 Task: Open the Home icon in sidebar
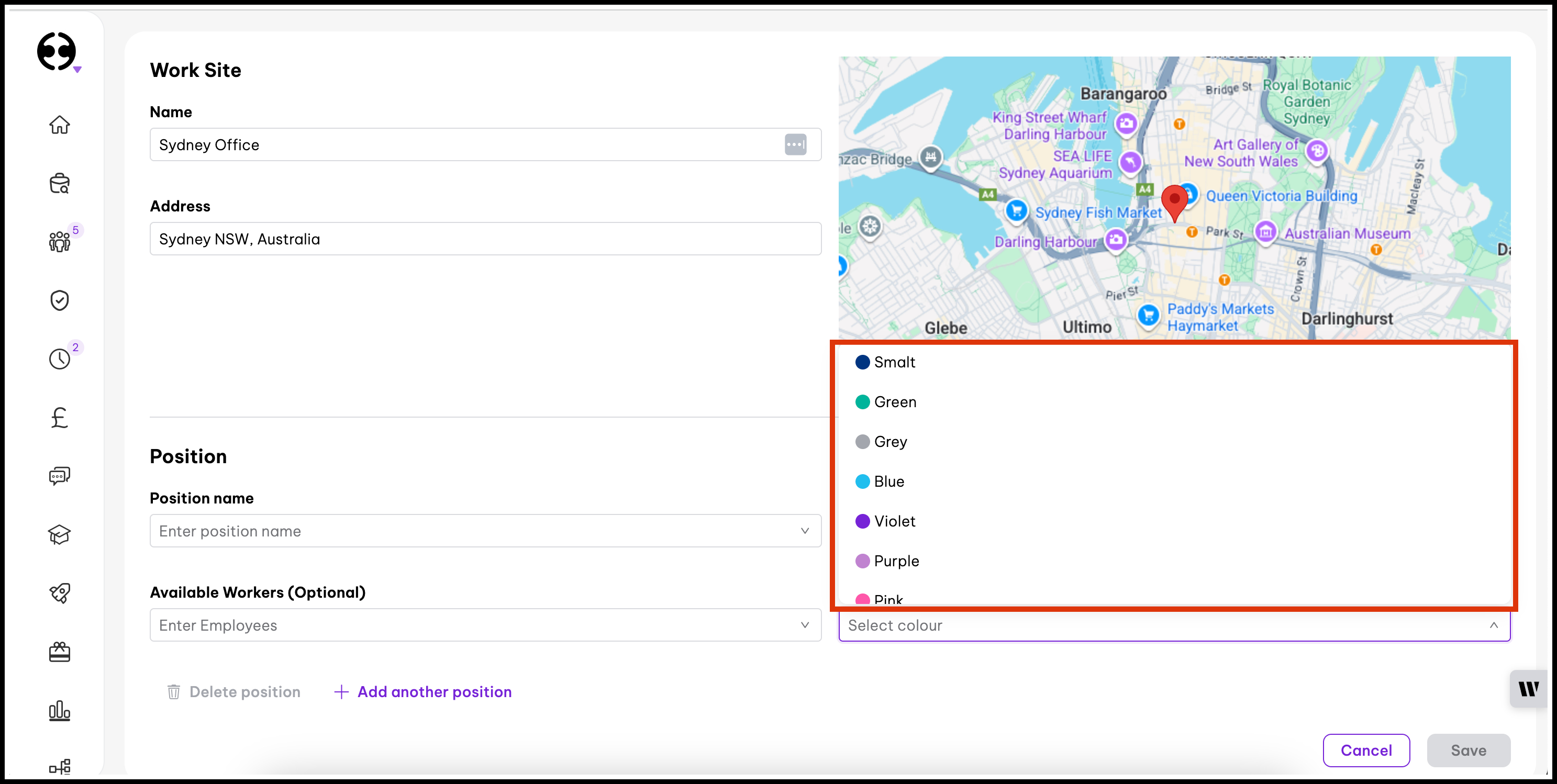coord(59,125)
